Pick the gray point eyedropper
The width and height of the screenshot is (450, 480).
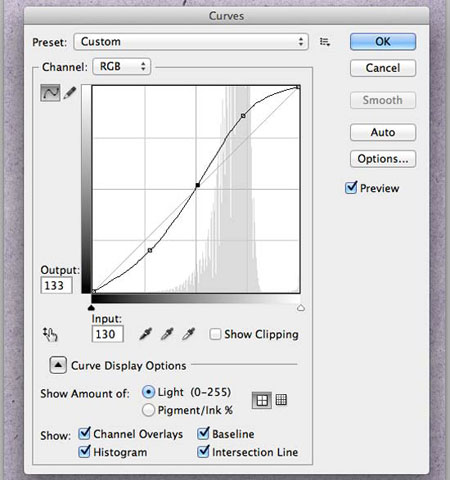(167, 334)
